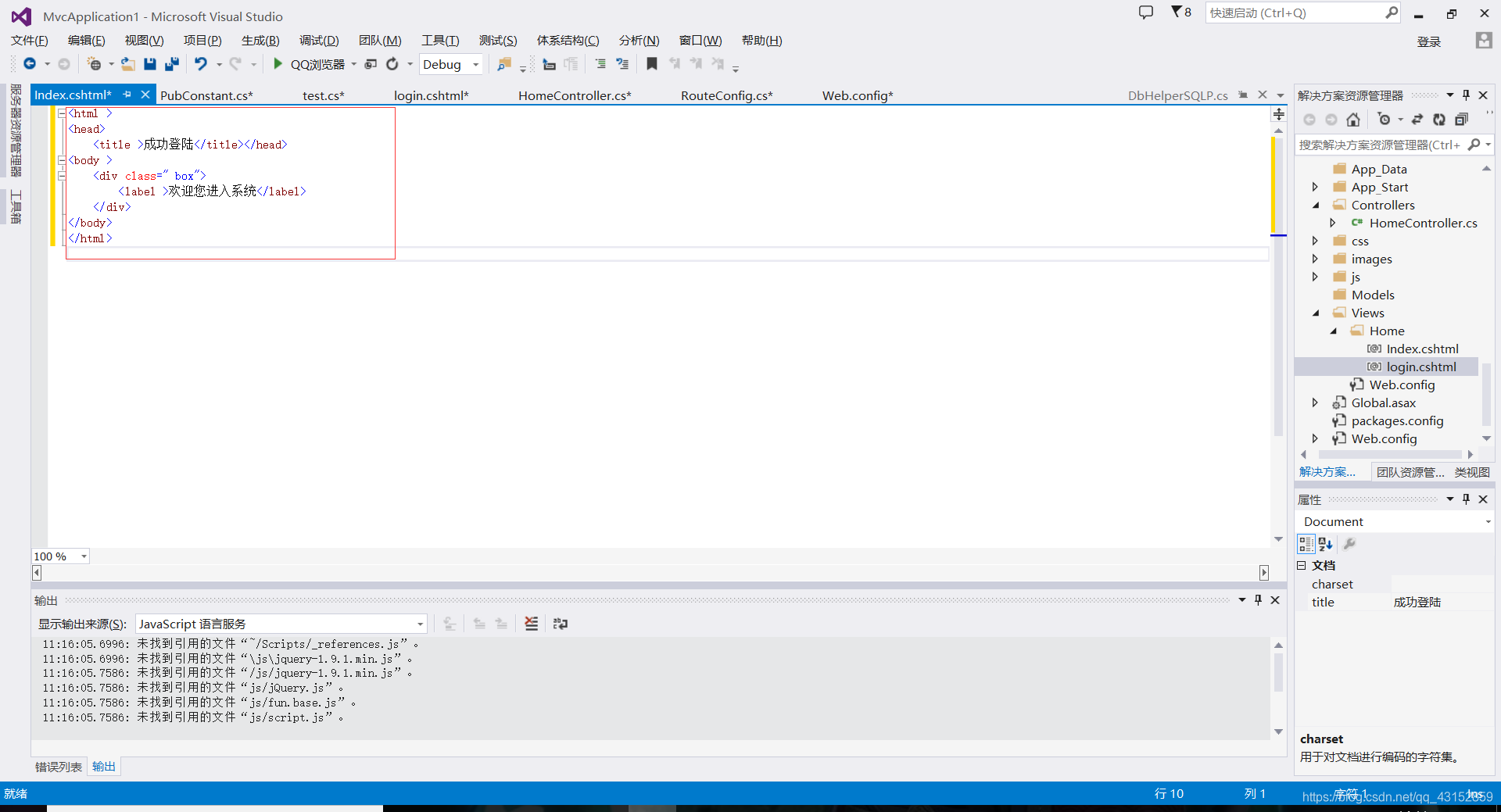Click the Refresh browser icon in toolbar
The image size is (1501, 812).
392,64
